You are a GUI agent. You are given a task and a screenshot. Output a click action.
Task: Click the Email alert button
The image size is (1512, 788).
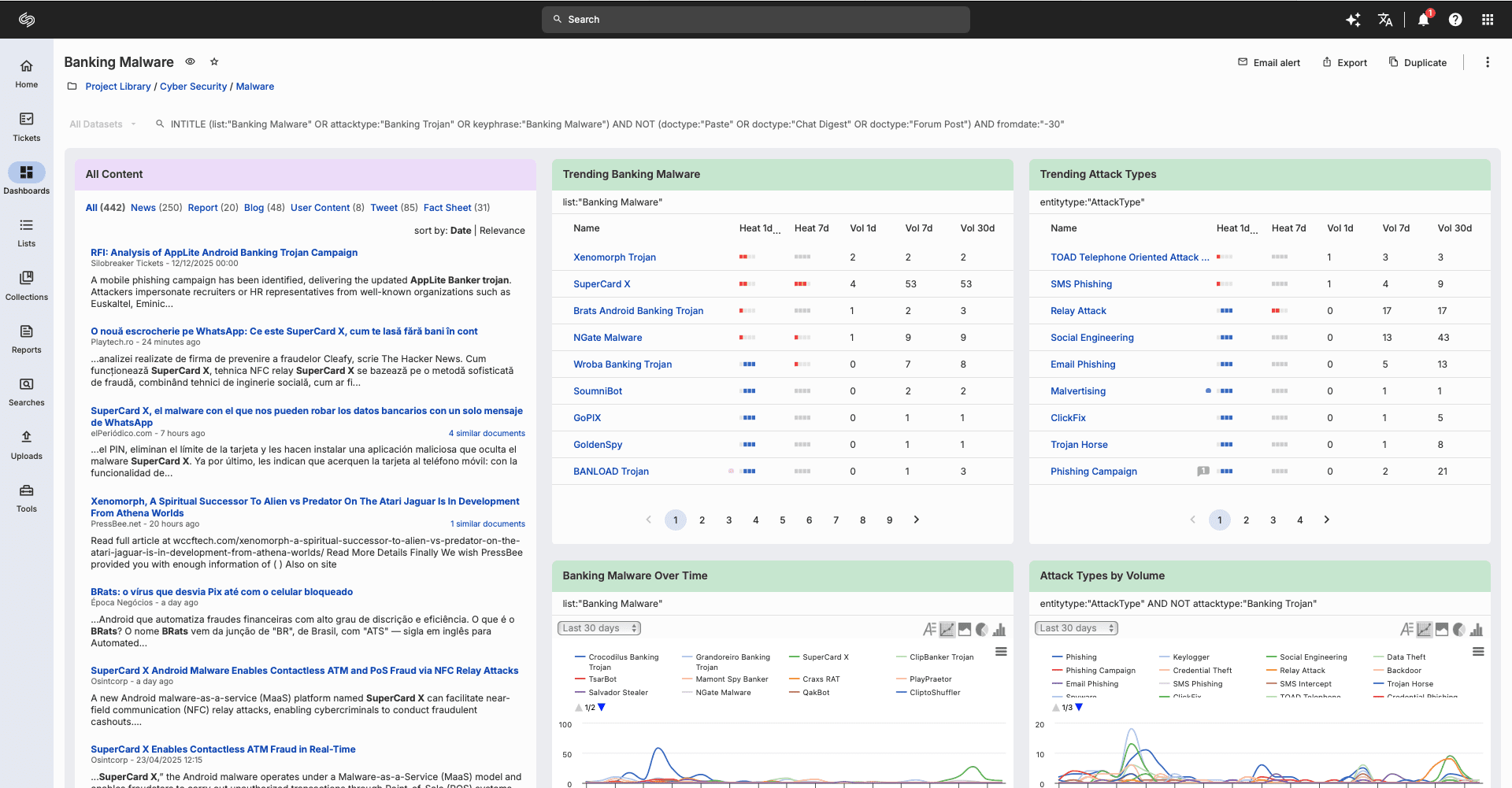[1269, 62]
